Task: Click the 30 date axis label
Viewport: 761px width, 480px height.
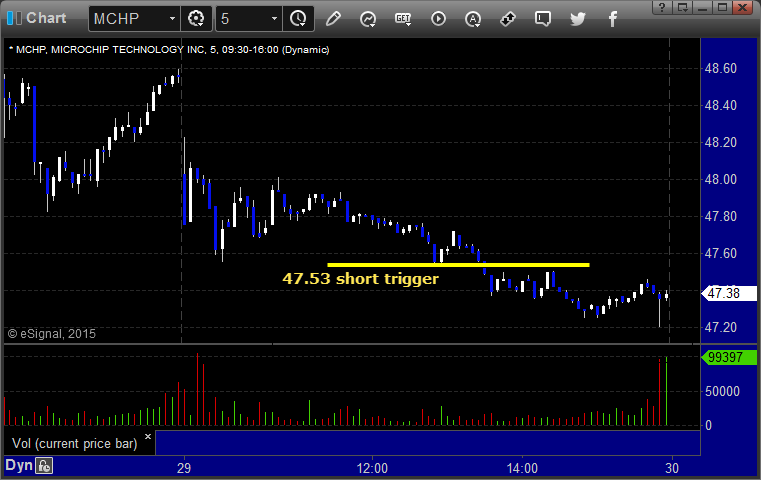Action: (672, 468)
